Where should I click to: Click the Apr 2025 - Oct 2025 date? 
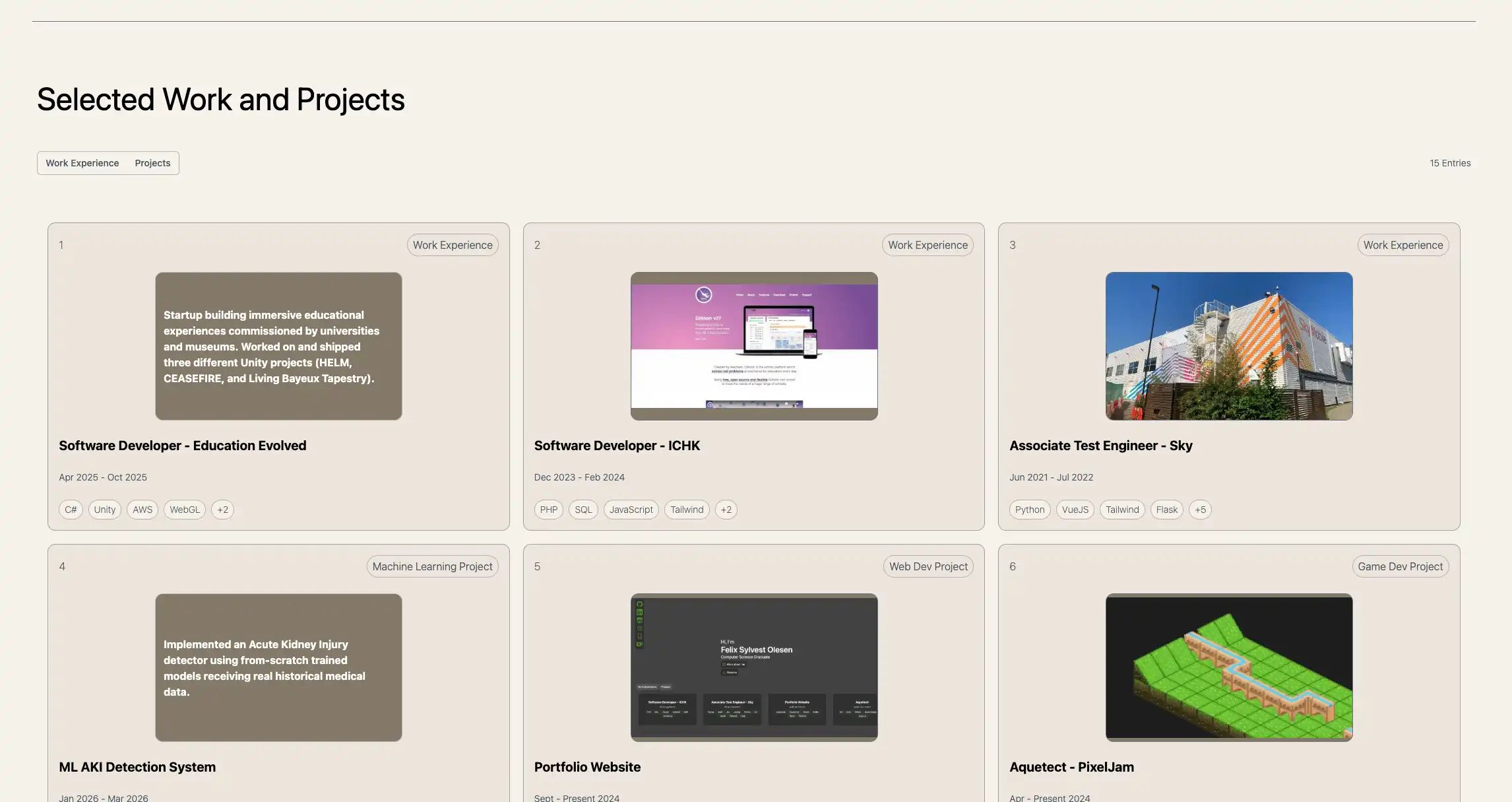tap(103, 477)
